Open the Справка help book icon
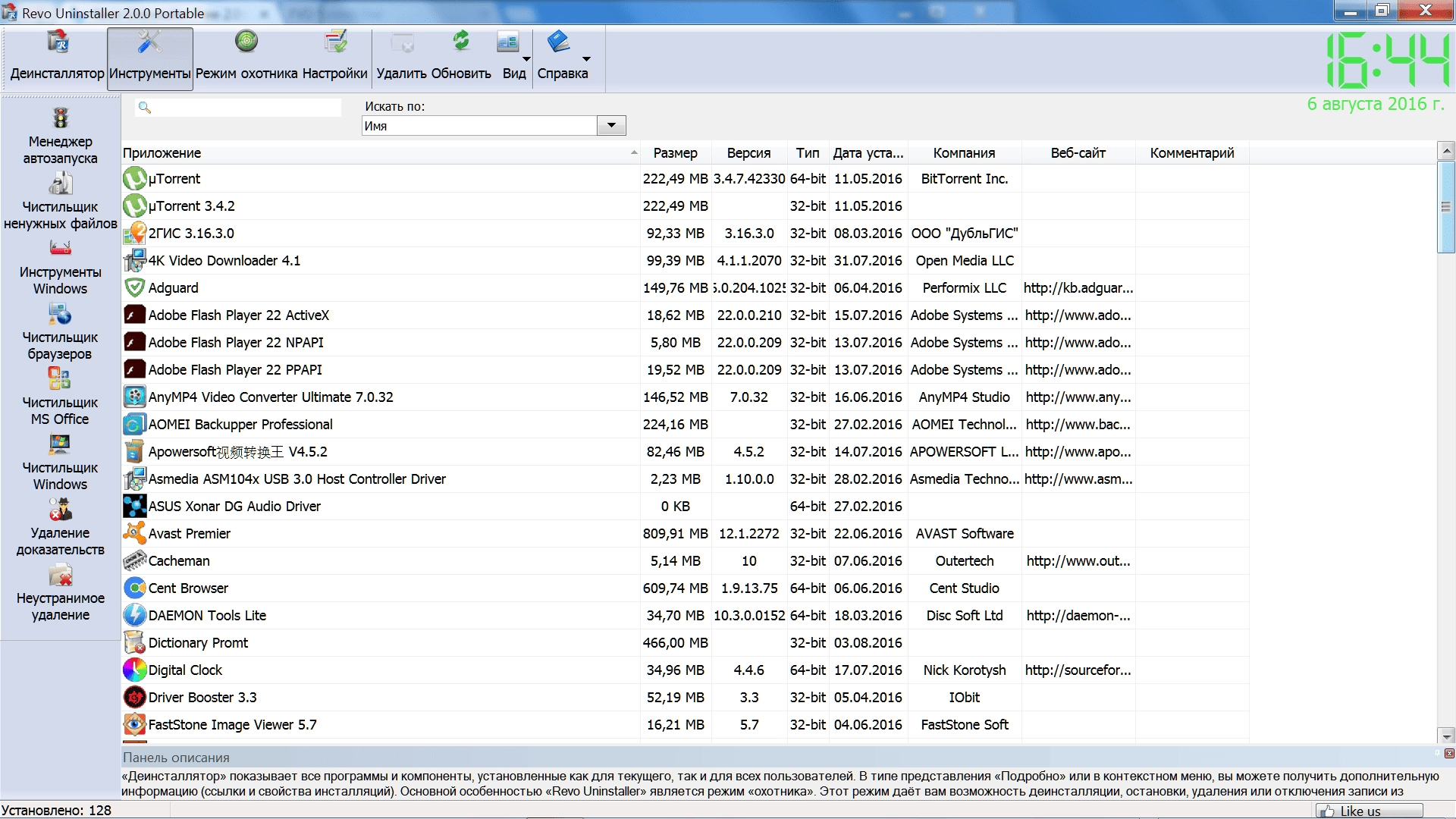 (559, 42)
